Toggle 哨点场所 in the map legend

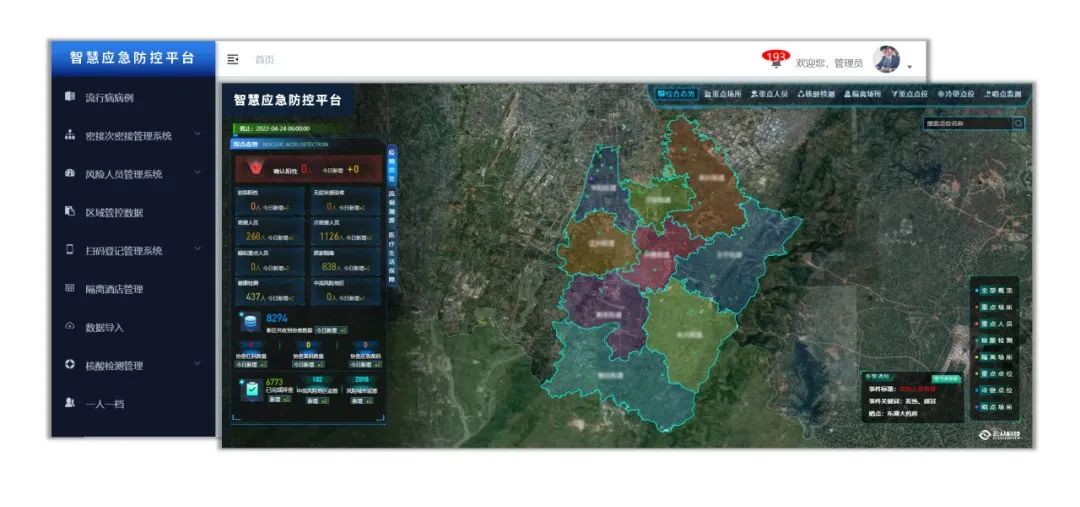coord(995,408)
